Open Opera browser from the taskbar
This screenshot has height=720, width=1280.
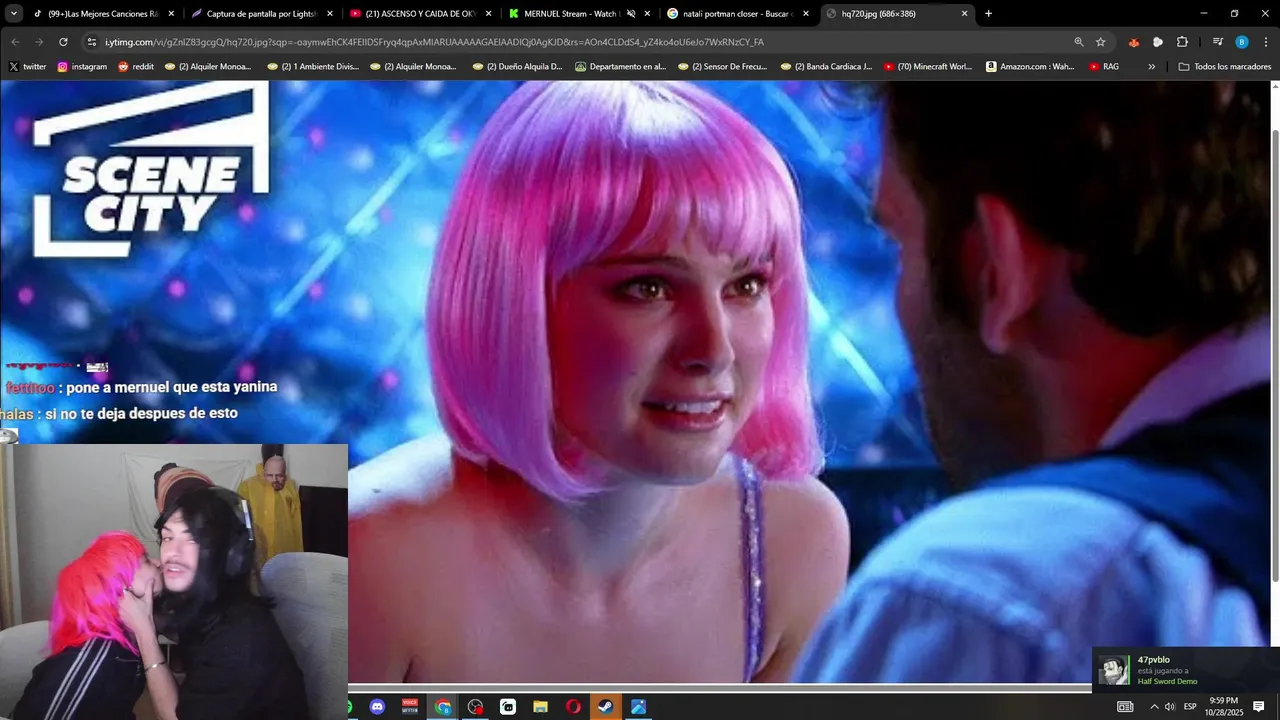click(573, 707)
